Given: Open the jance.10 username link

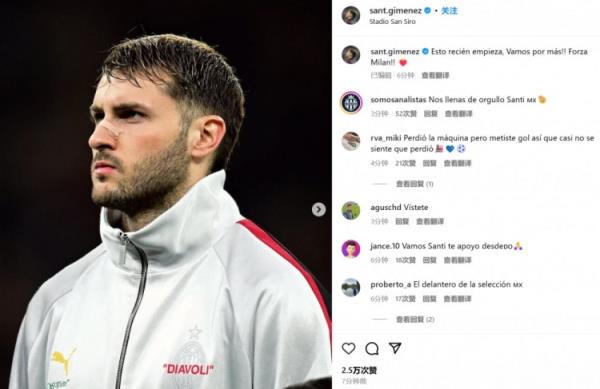Looking at the screenshot, I should pyautogui.click(x=385, y=246).
